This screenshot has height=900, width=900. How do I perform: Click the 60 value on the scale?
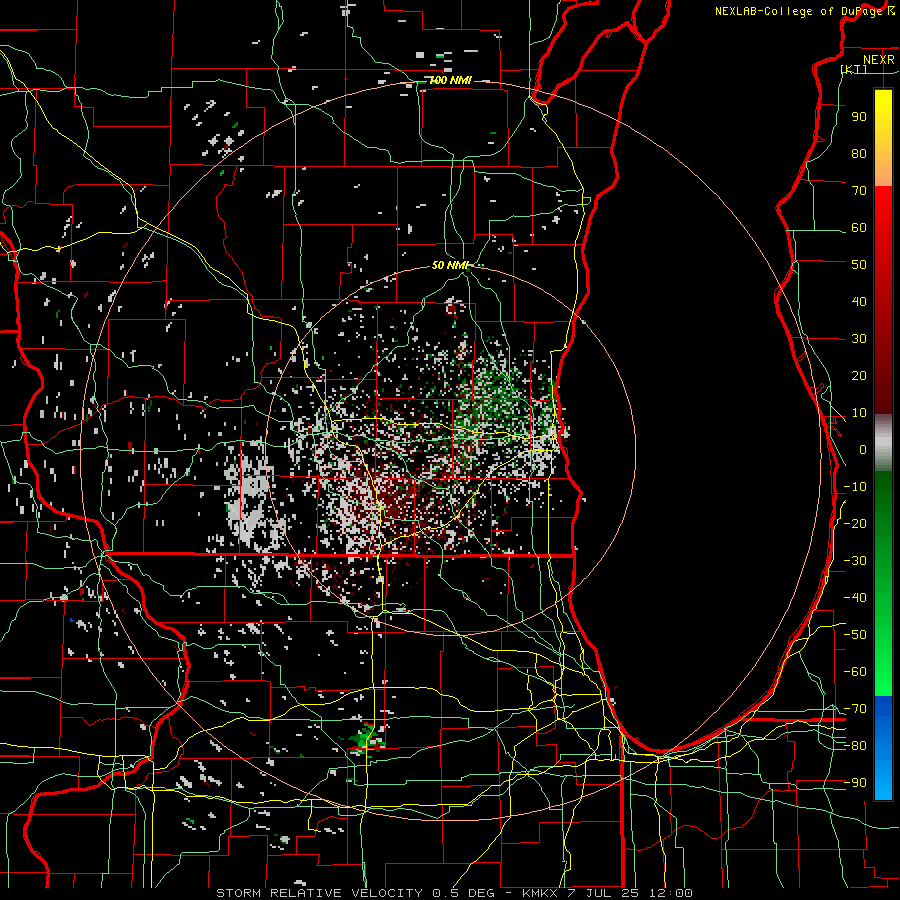859,228
